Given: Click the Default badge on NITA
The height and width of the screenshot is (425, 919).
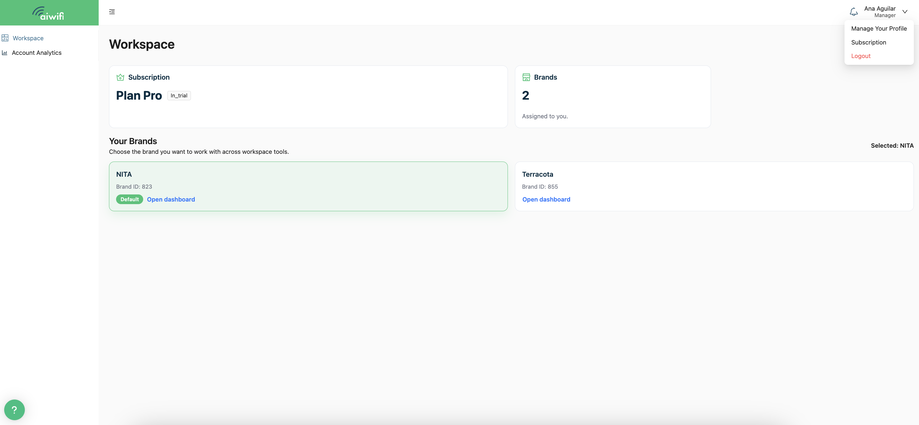Looking at the screenshot, I should pos(130,199).
